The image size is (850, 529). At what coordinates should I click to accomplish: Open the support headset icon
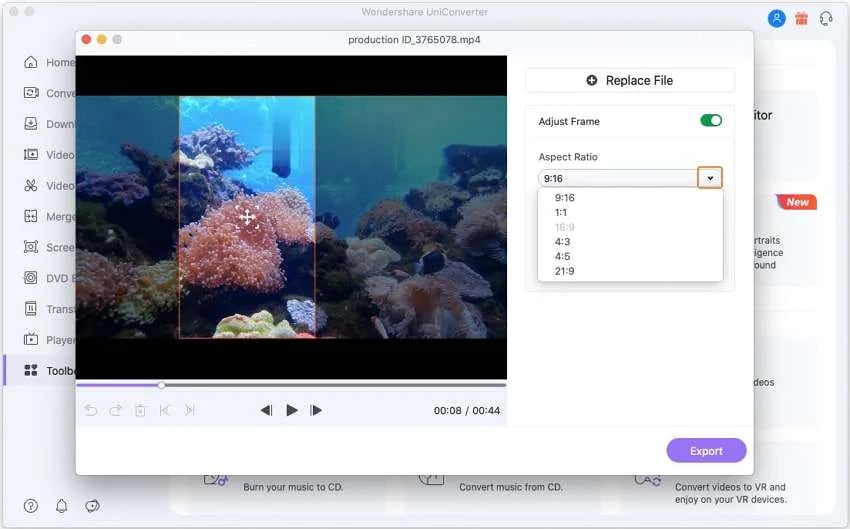coord(826,19)
